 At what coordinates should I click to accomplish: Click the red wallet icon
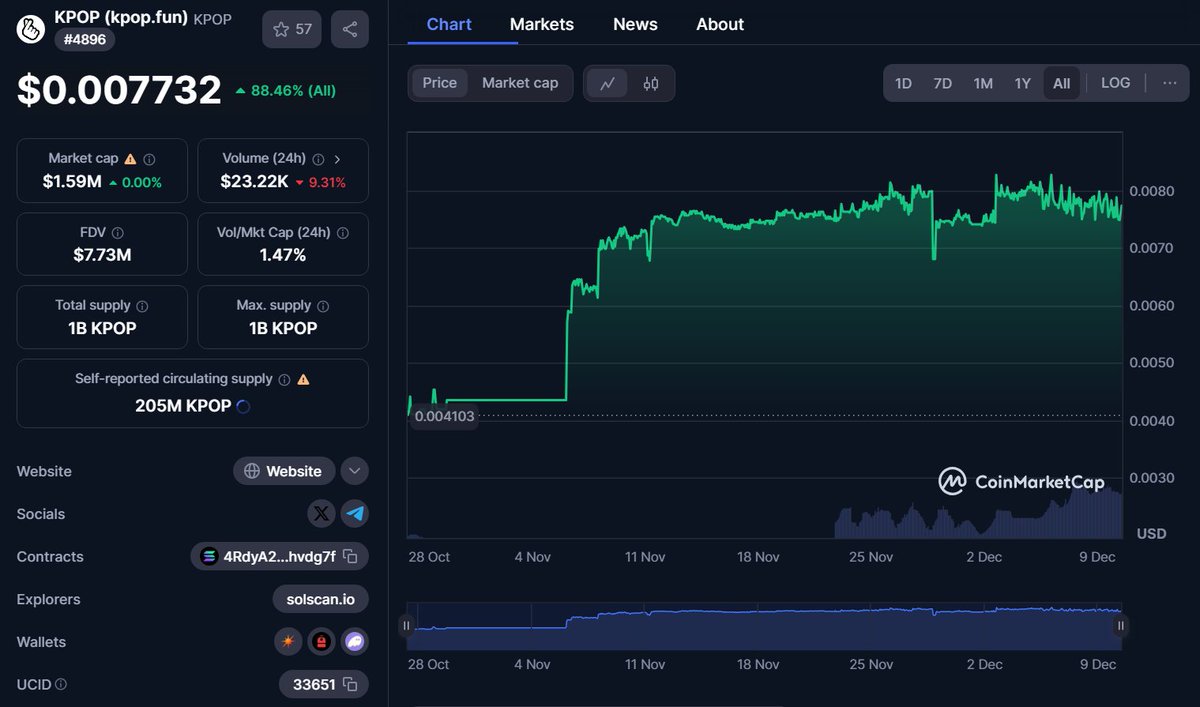click(x=321, y=642)
